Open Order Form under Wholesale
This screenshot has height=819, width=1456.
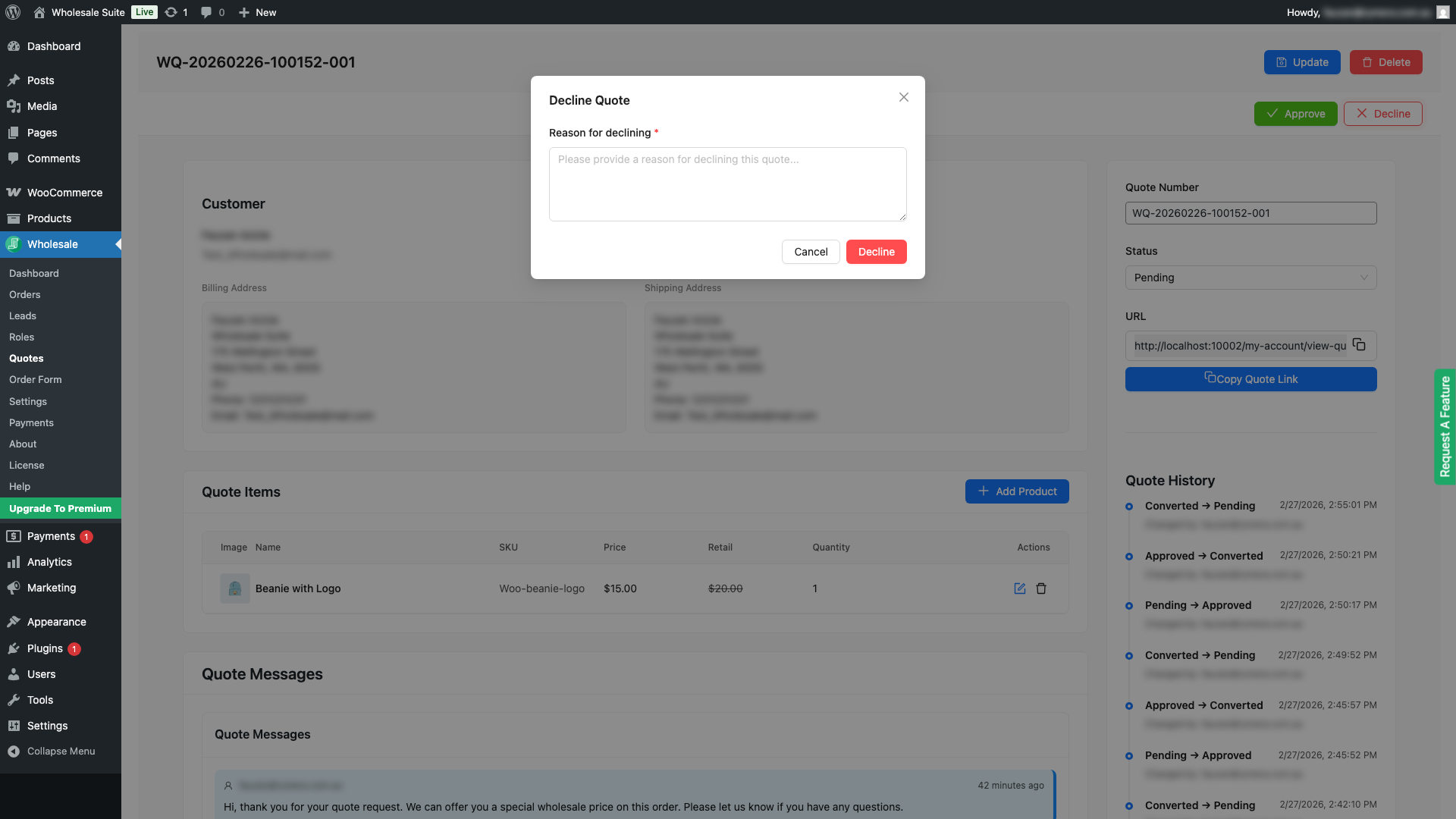[x=35, y=379]
